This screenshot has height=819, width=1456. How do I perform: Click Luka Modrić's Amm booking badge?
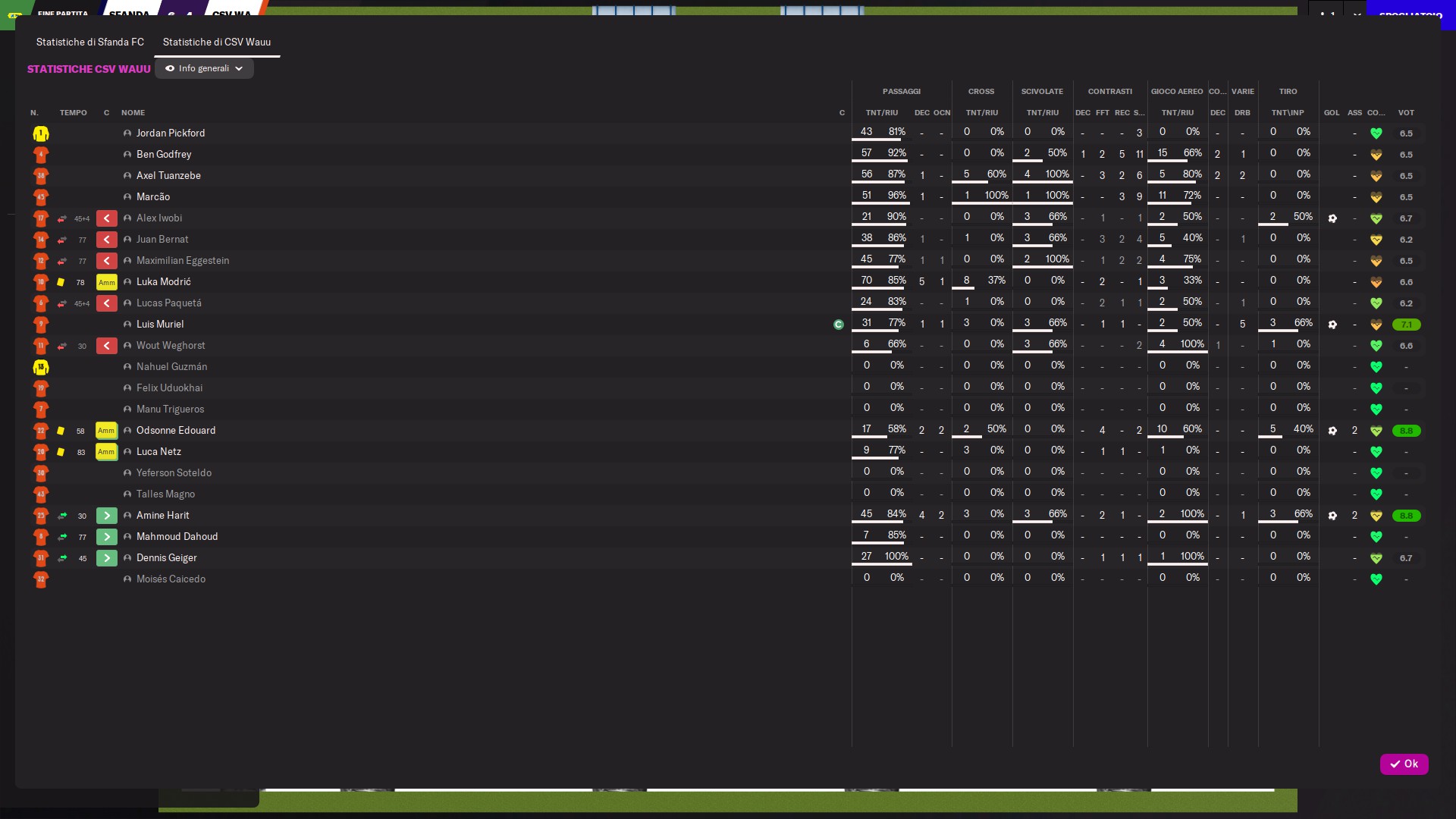coord(107,282)
